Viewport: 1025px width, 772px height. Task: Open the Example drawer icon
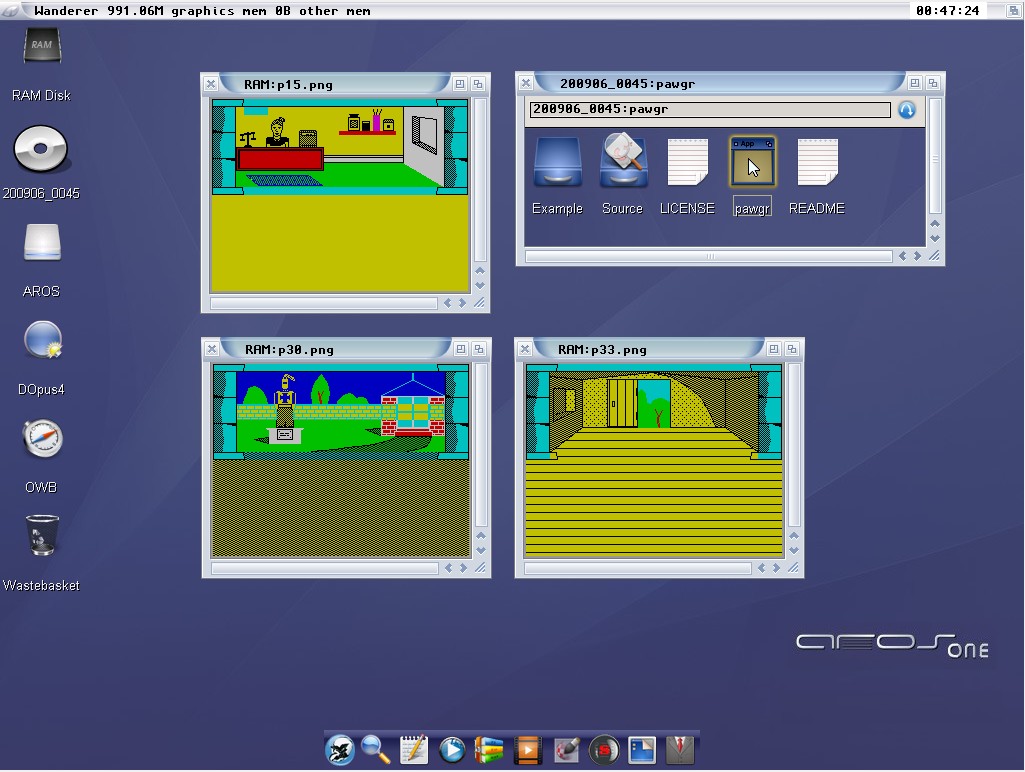coord(557,163)
